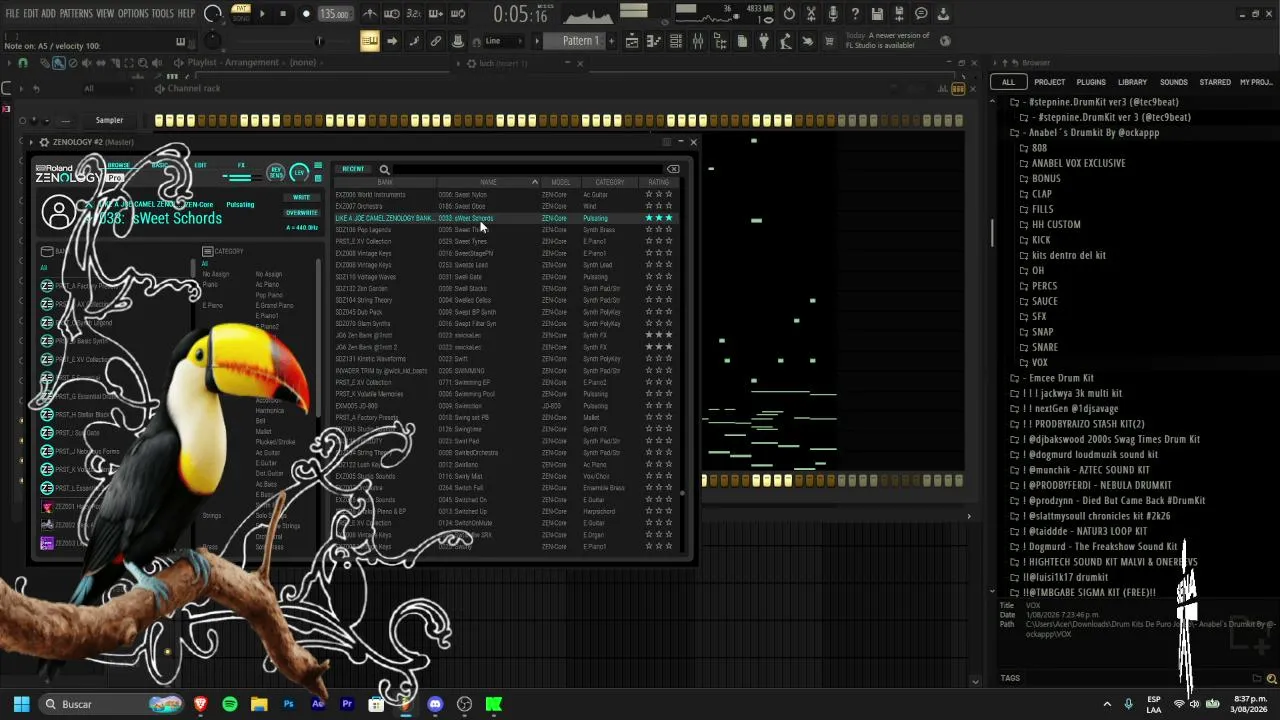Screen dimensions: 1280x720
Task: Open the PATTERNS menu
Action: [76, 14]
